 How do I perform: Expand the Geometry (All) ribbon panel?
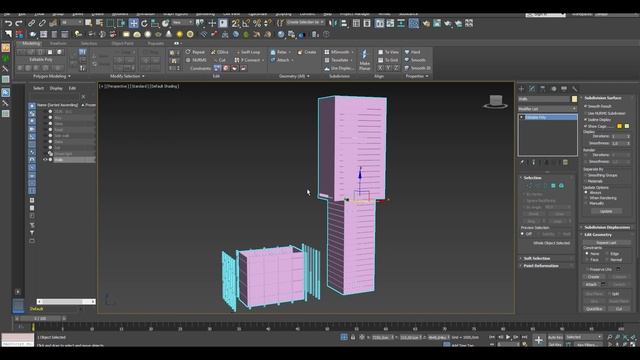[294, 76]
